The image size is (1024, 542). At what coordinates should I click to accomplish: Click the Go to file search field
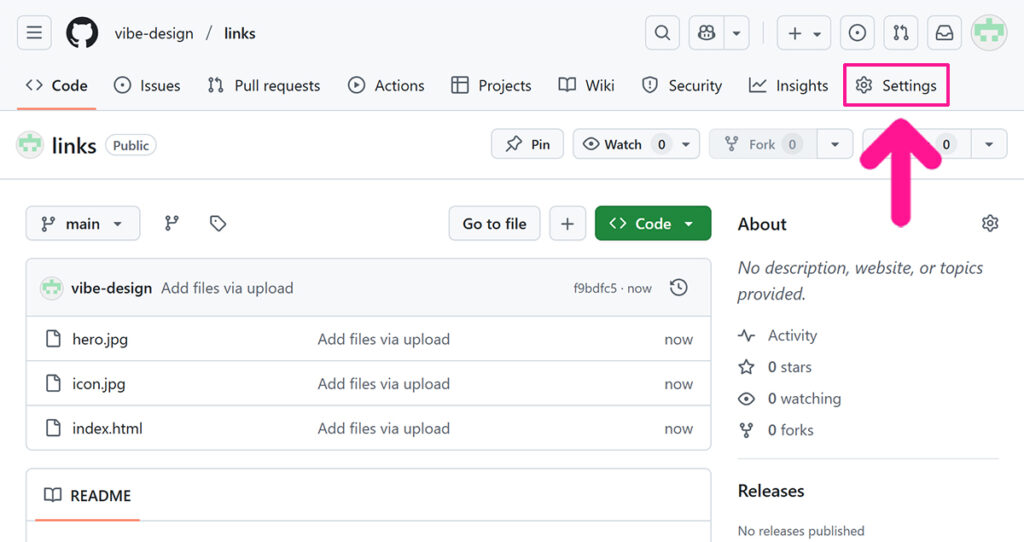[x=494, y=224]
